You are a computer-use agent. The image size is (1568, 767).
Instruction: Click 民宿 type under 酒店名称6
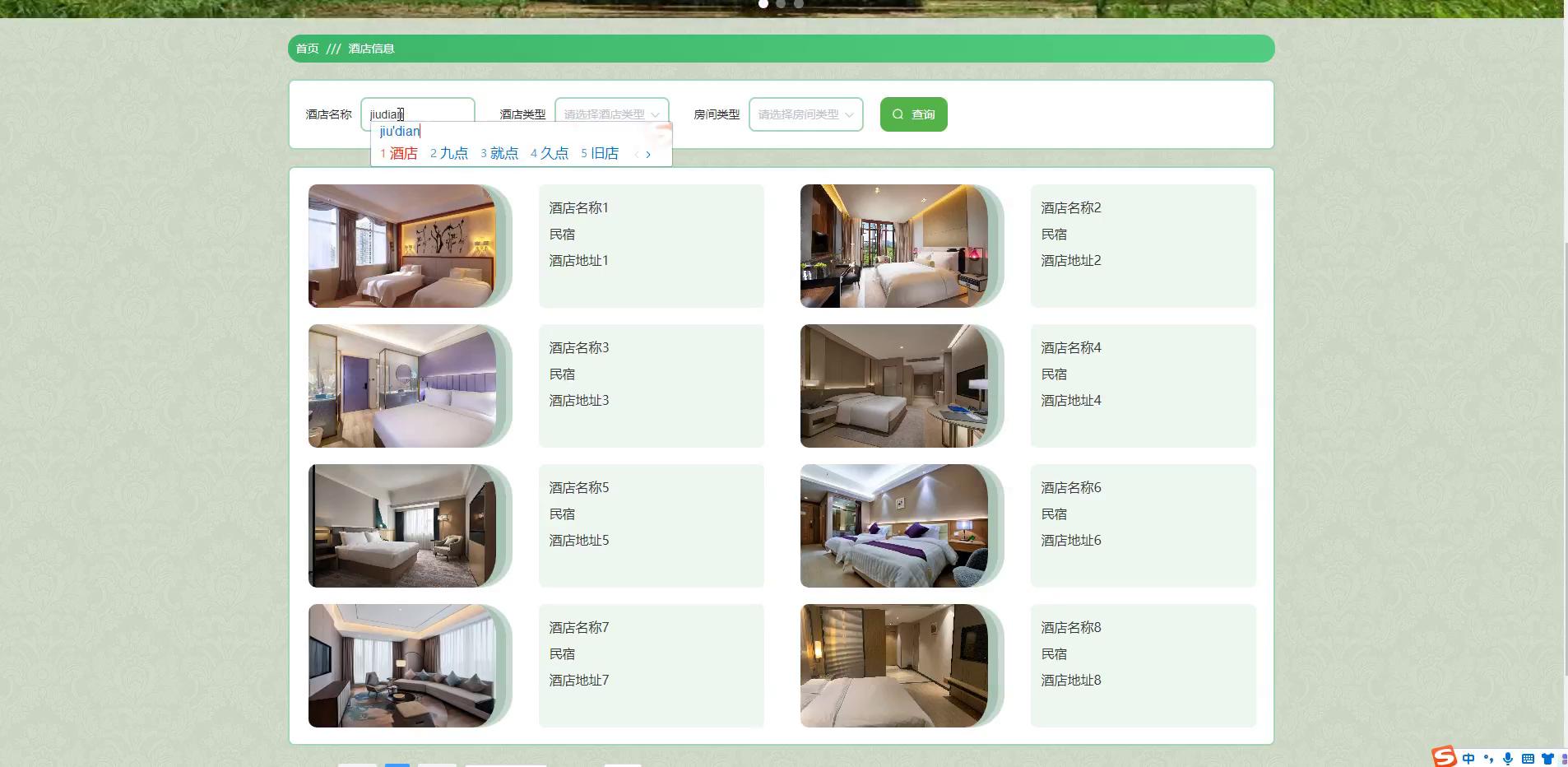click(x=1054, y=514)
